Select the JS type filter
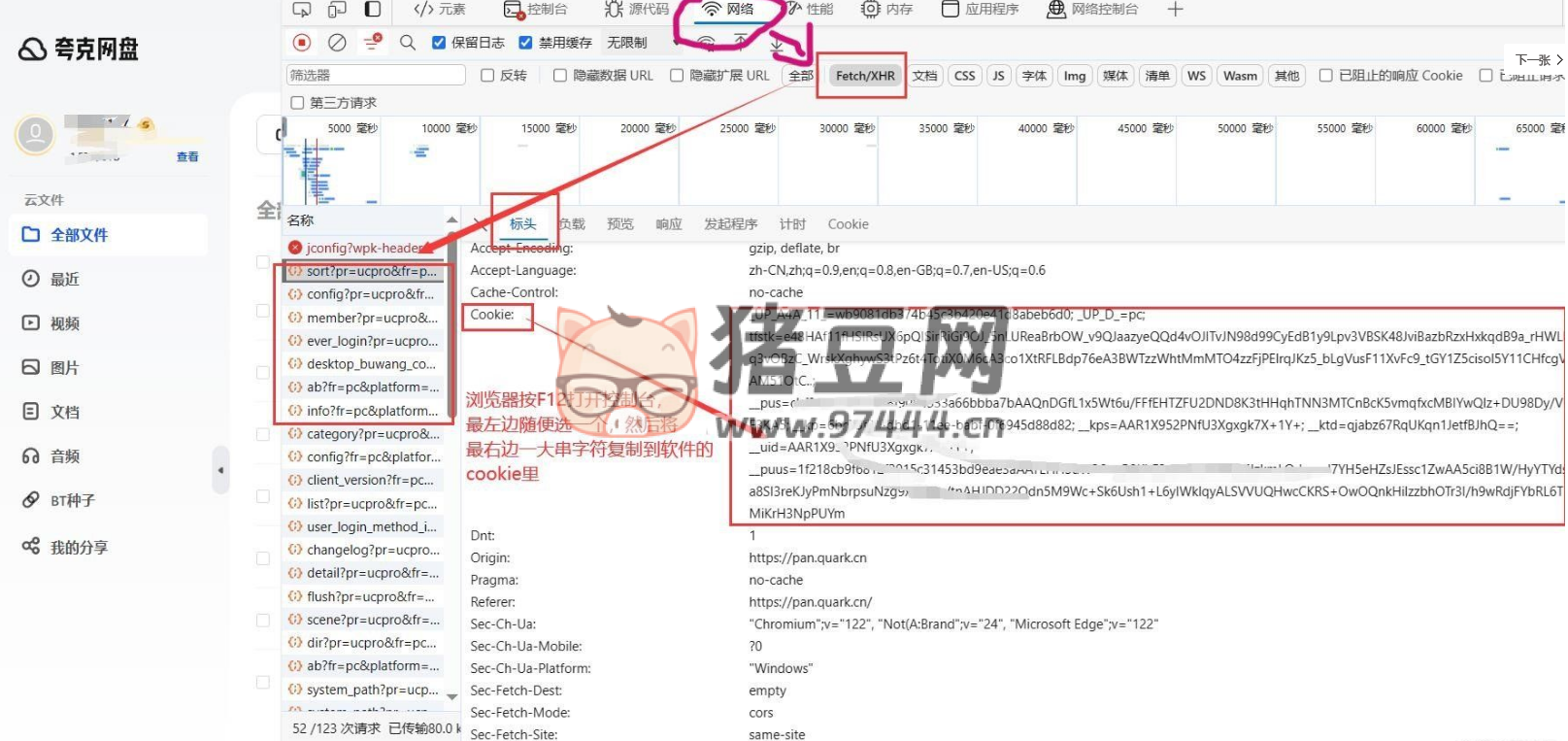Screen dimensions: 1568x741 tap(998, 76)
